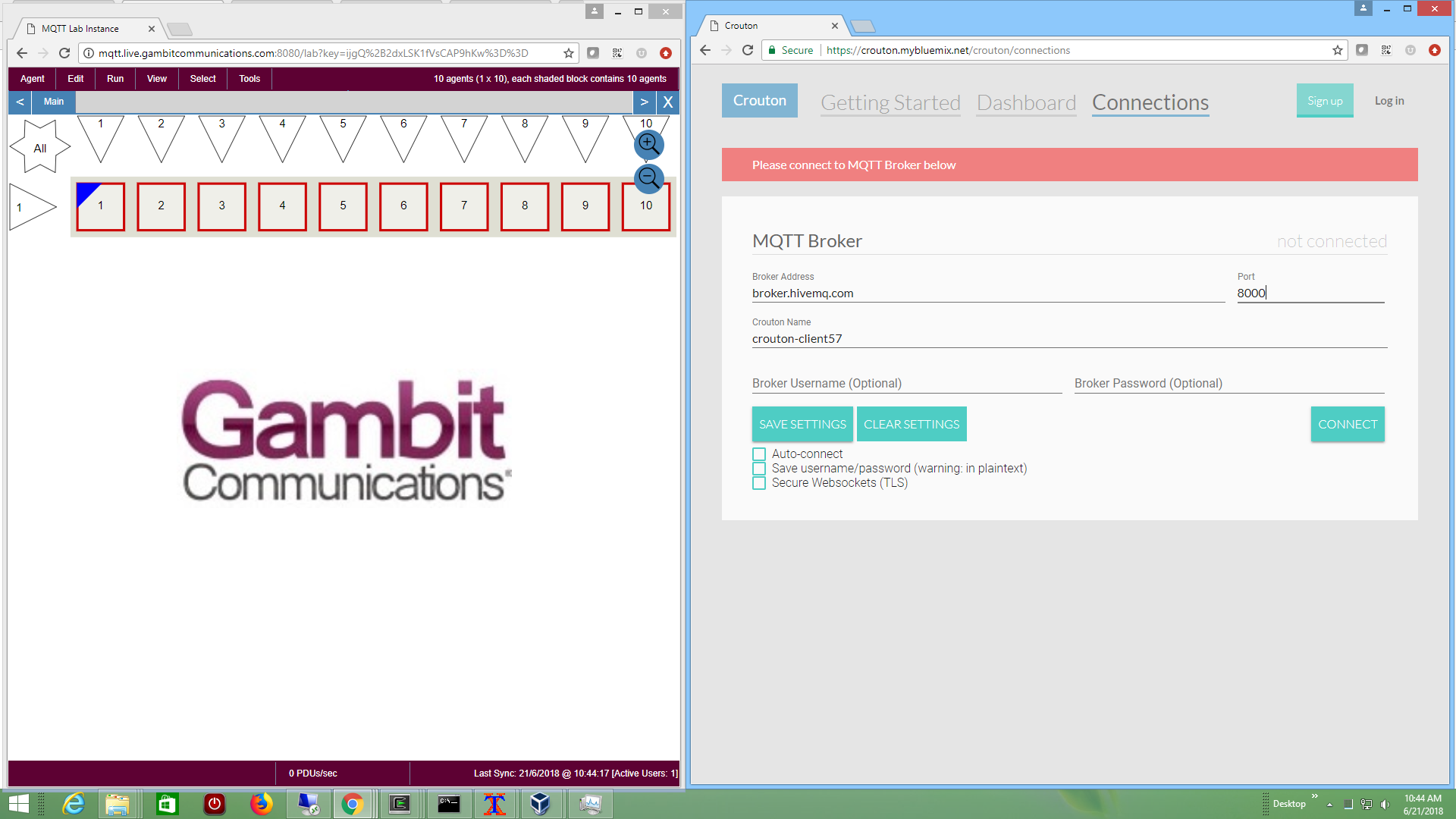This screenshot has height=819, width=1456.
Task: Click the row 1 arrow selector
Action: coord(33,207)
